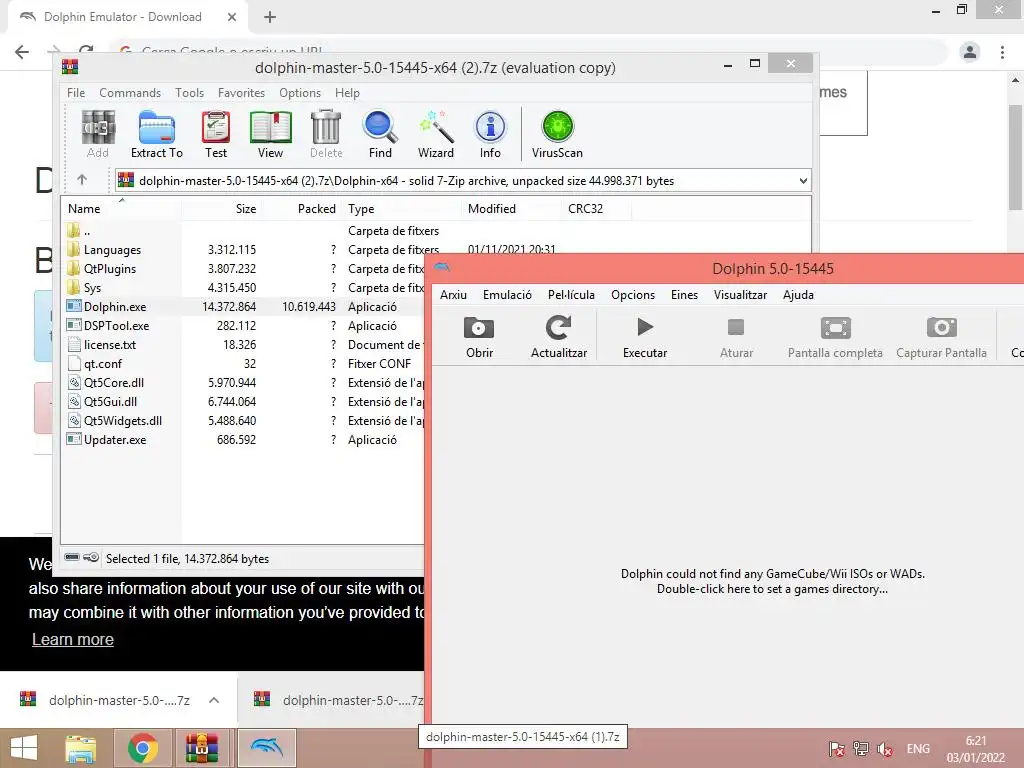Open the Dolphin Pel·lícula menu
Screen dimensions: 1024x768
pyautogui.click(x=571, y=295)
